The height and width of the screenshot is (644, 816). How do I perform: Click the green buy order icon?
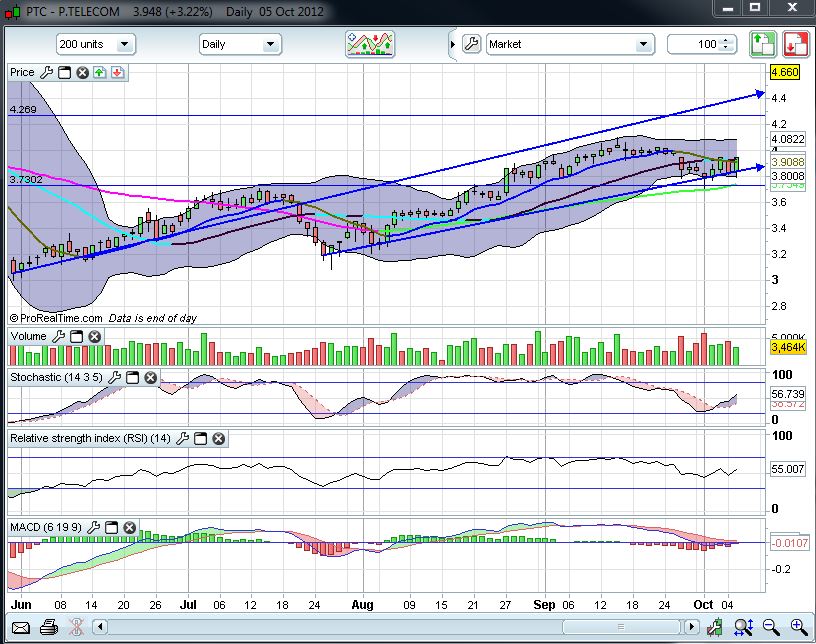click(762, 44)
